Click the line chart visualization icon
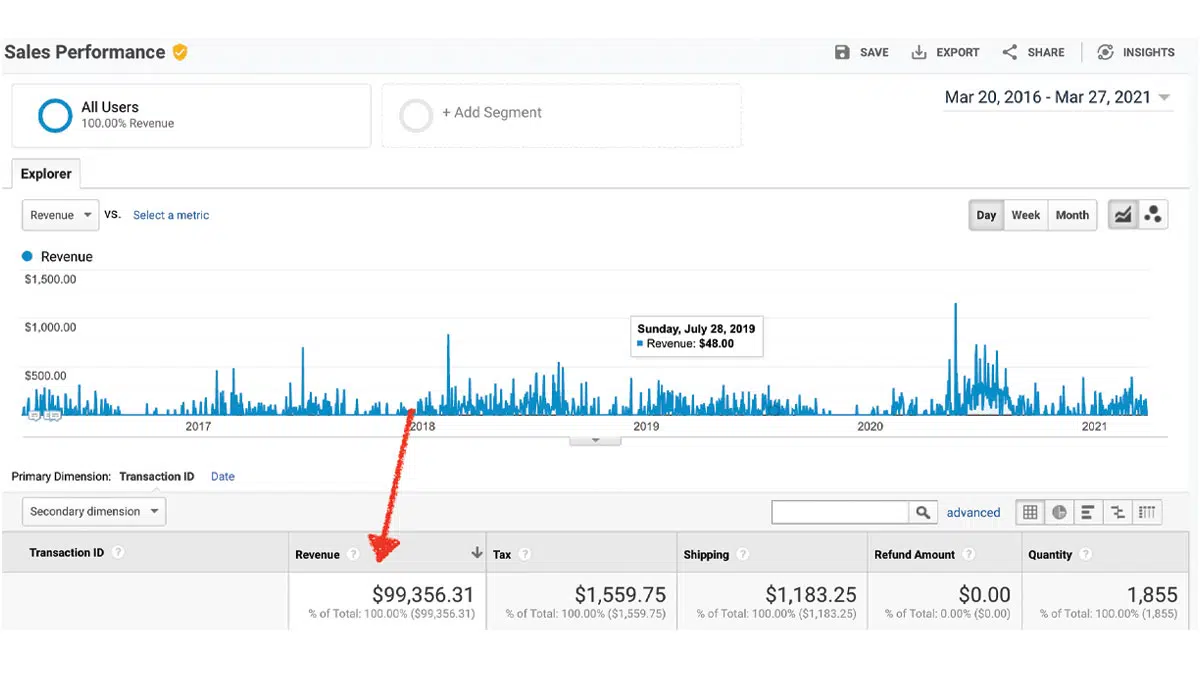 (1122, 214)
